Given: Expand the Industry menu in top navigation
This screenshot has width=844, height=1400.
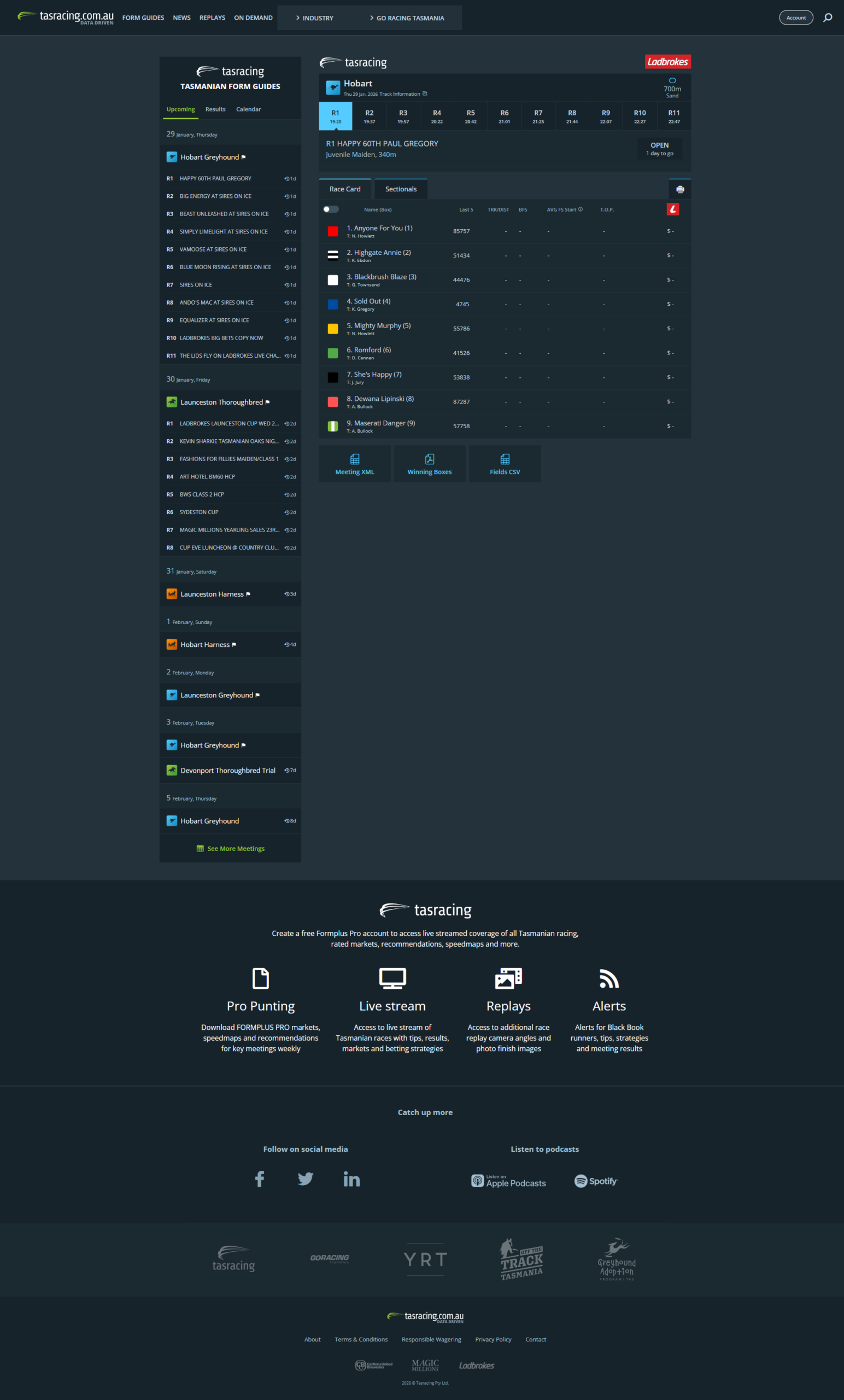Looking at the screenshot, I should tap(315, 18).
